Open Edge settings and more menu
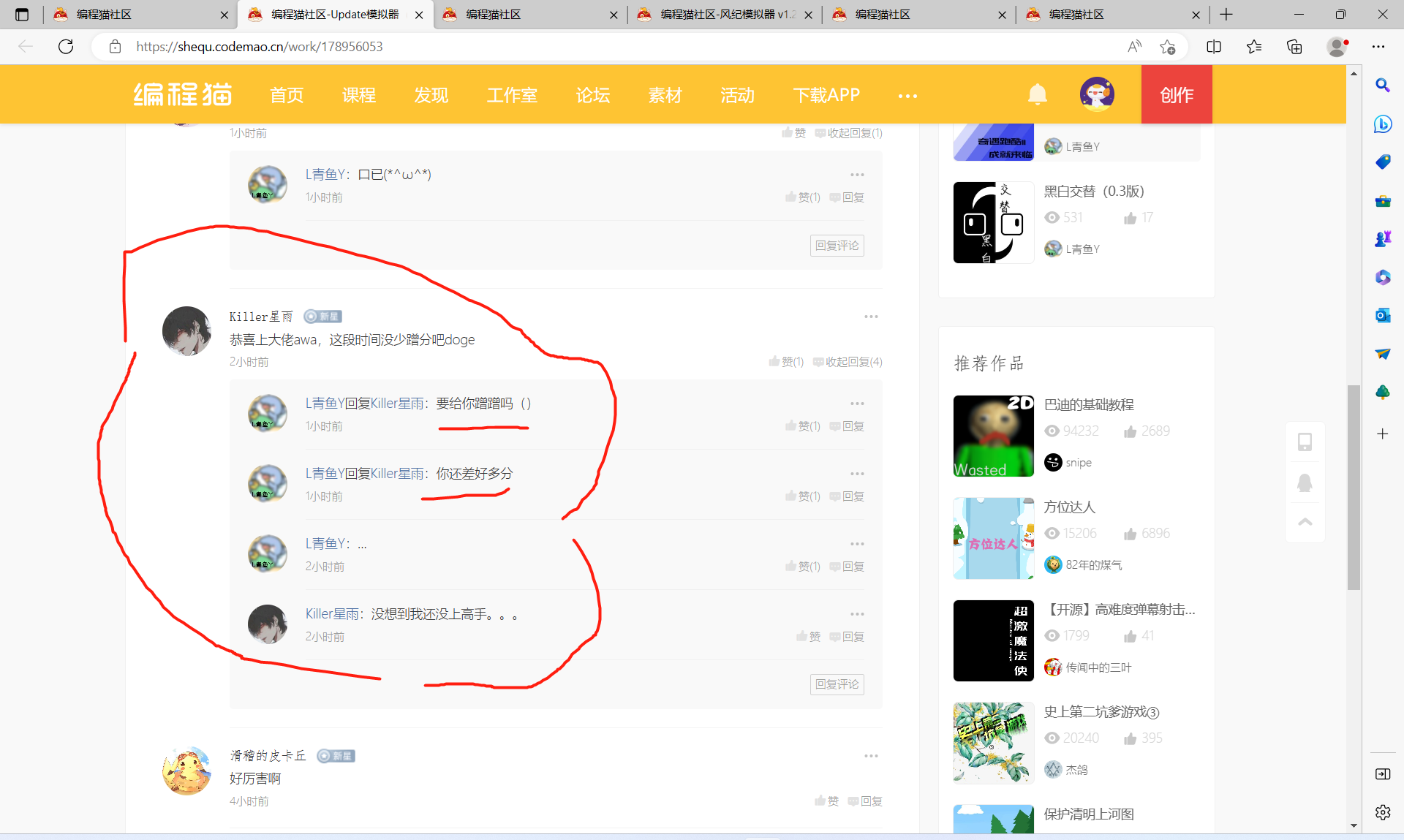 coord(1378,47)
